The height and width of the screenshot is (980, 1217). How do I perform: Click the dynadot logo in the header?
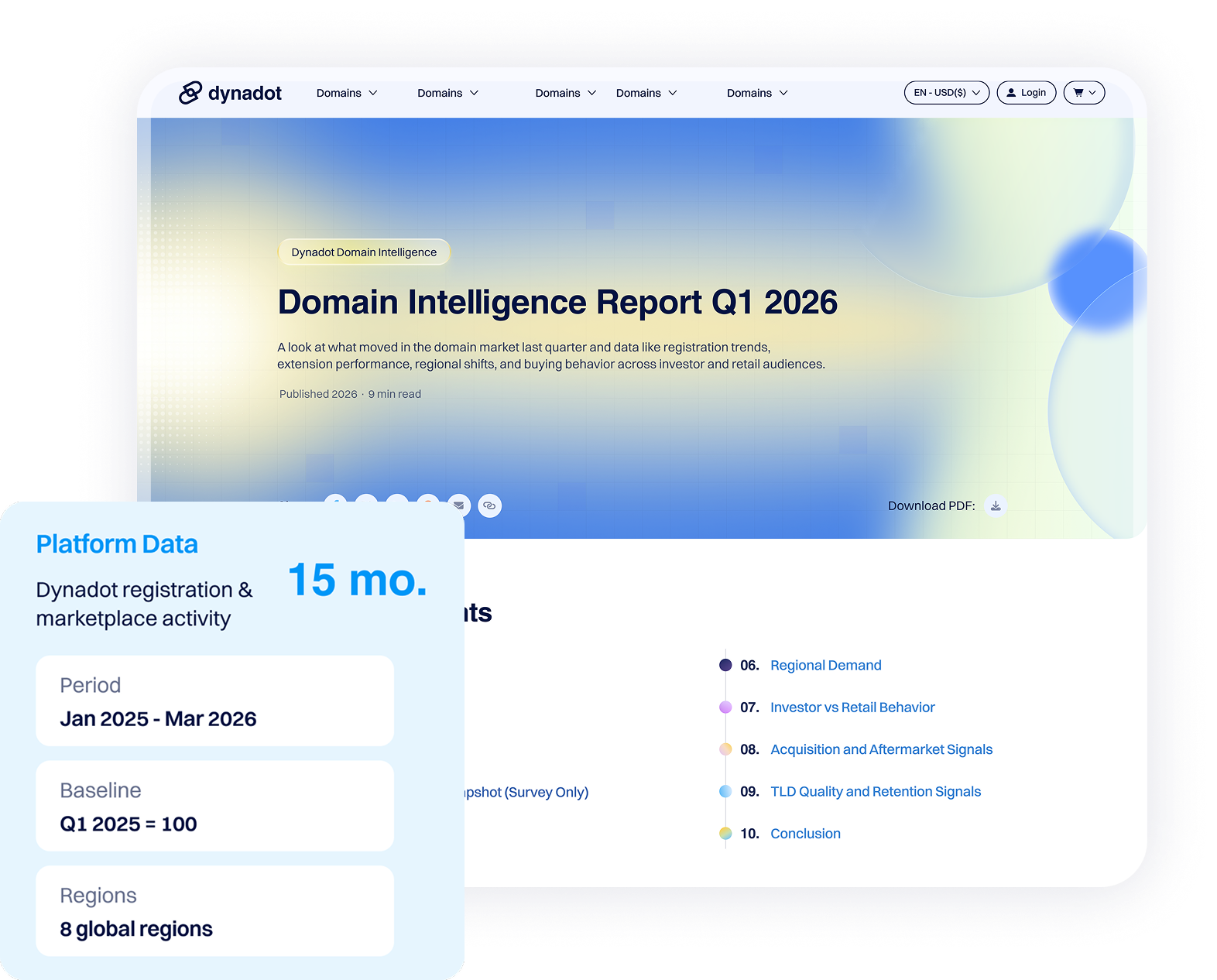point(230,93)
